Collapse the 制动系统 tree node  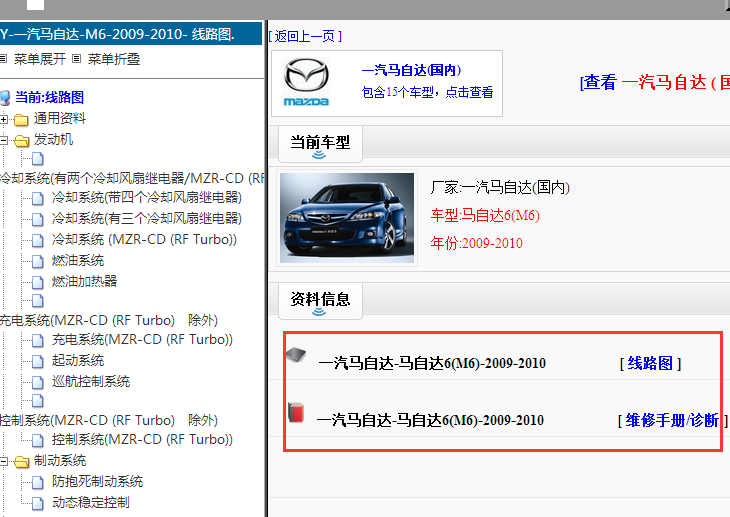[x=4, y=462]
